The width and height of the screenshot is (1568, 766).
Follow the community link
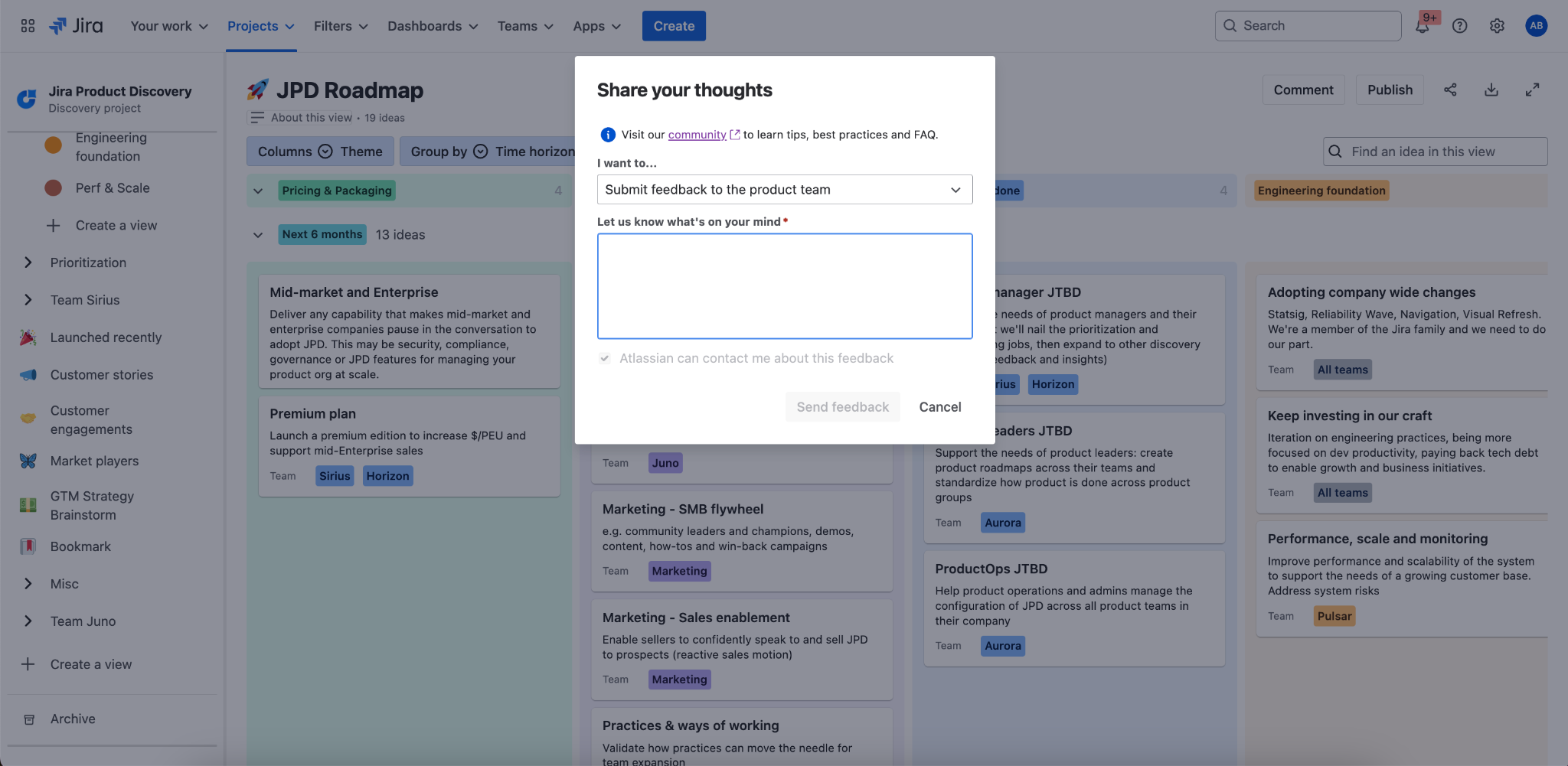697,135
